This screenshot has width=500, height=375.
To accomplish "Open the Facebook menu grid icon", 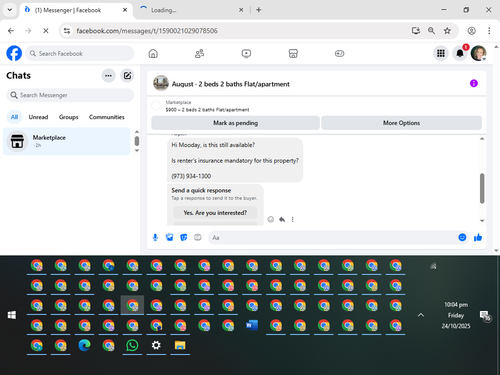I will [x=441, y=53].
